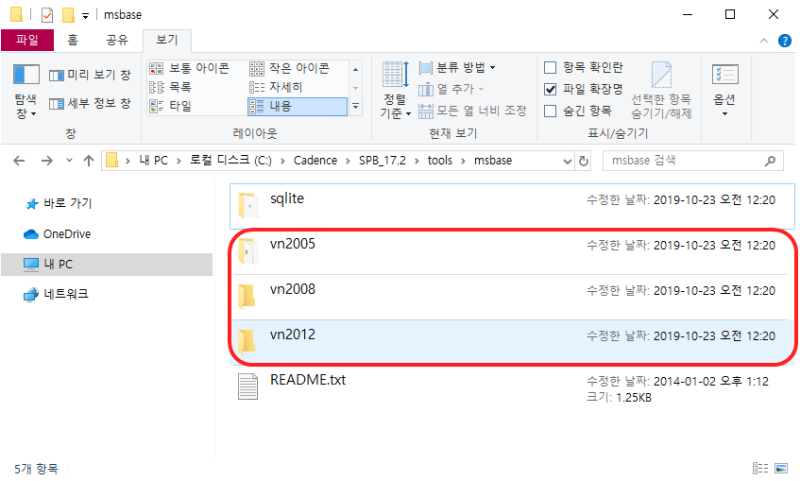
Task: Choose 보통 아이콘 medium icons layout
Action: (190, 68)
